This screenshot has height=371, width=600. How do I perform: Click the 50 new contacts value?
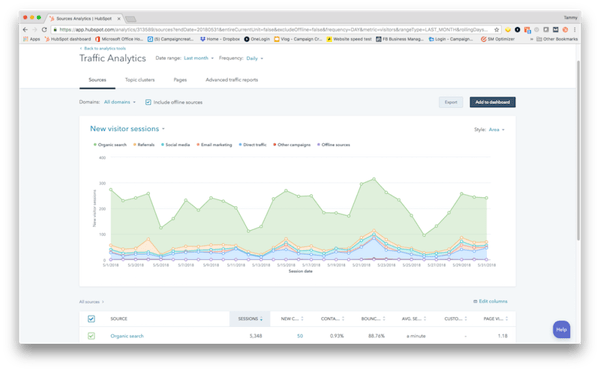coord(300,336)
